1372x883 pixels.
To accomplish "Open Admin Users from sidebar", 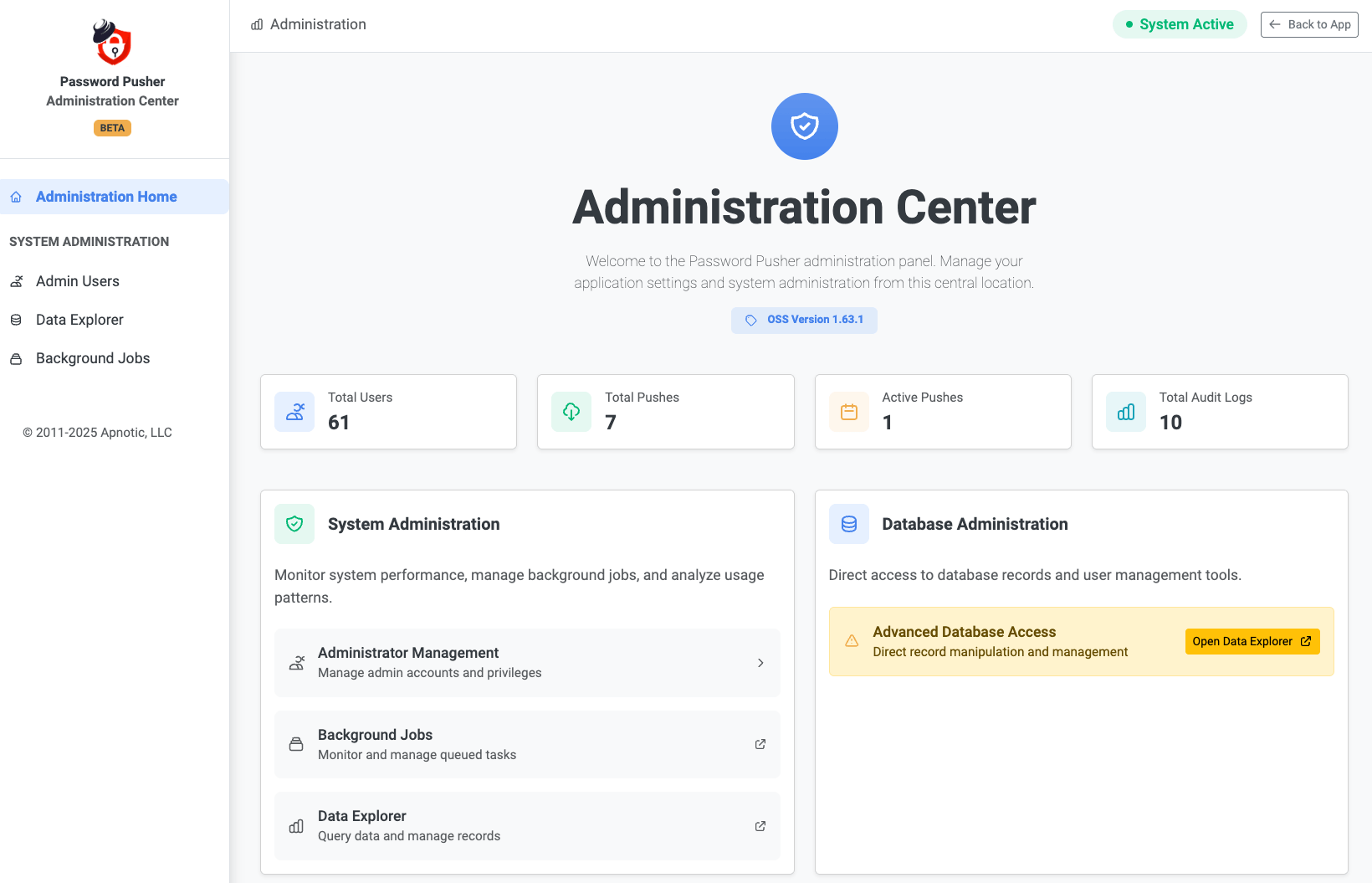I will tap(78, 281).
